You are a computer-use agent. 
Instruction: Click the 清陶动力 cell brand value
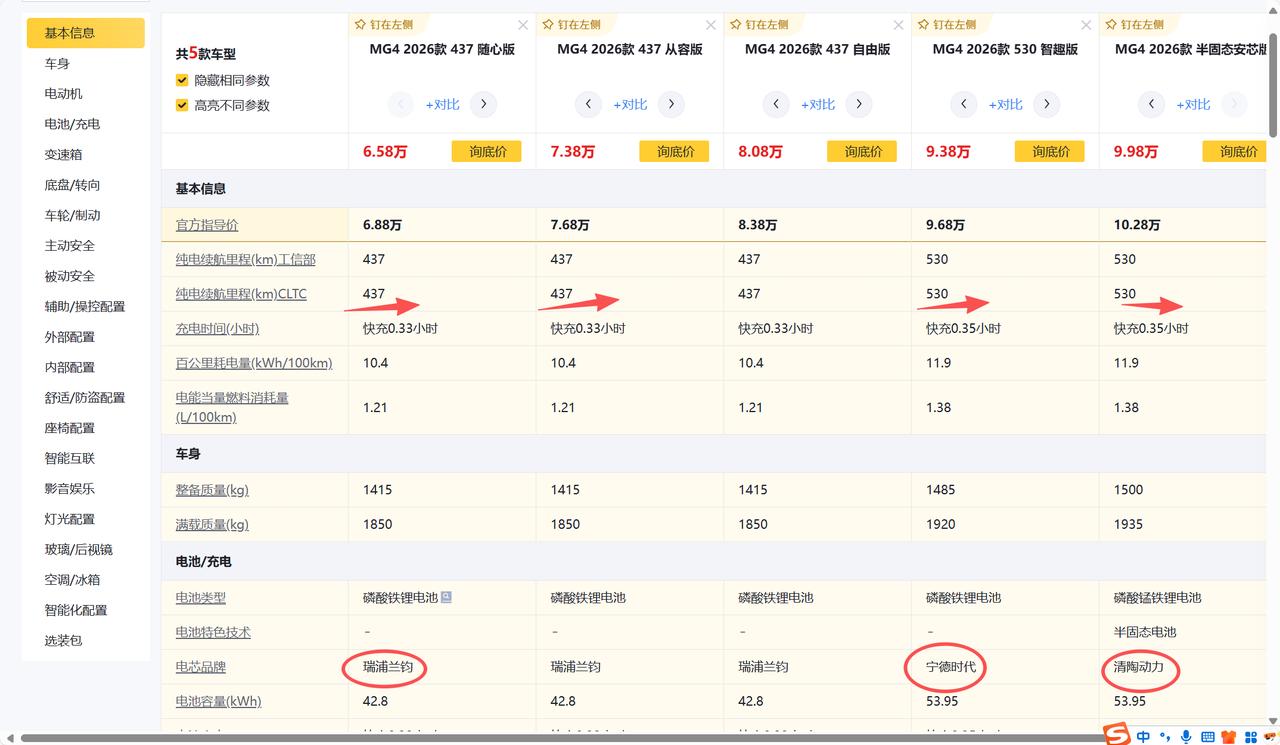1139,667
